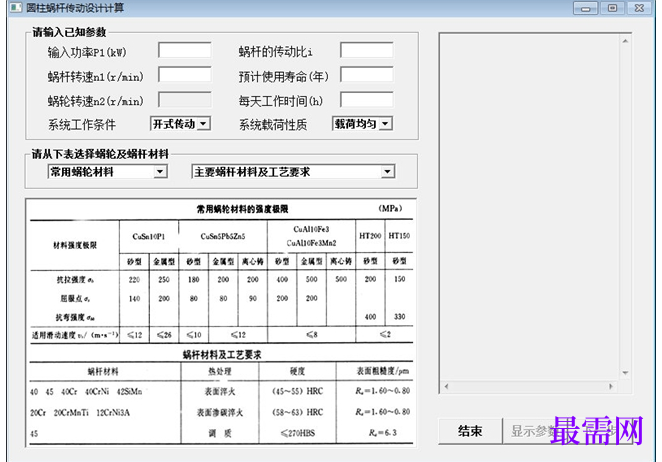Click the 系统工作条件 label
Viewport: 662px width, 462px height.
coord(81,125)
